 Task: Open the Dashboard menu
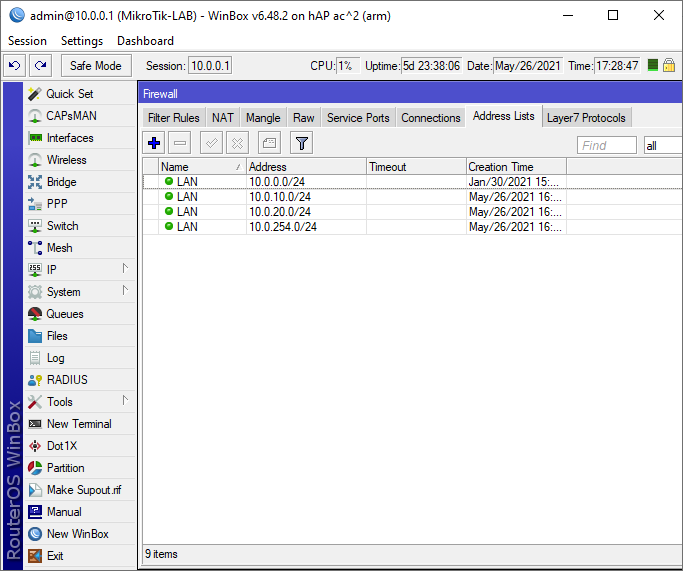coord(145,41)
